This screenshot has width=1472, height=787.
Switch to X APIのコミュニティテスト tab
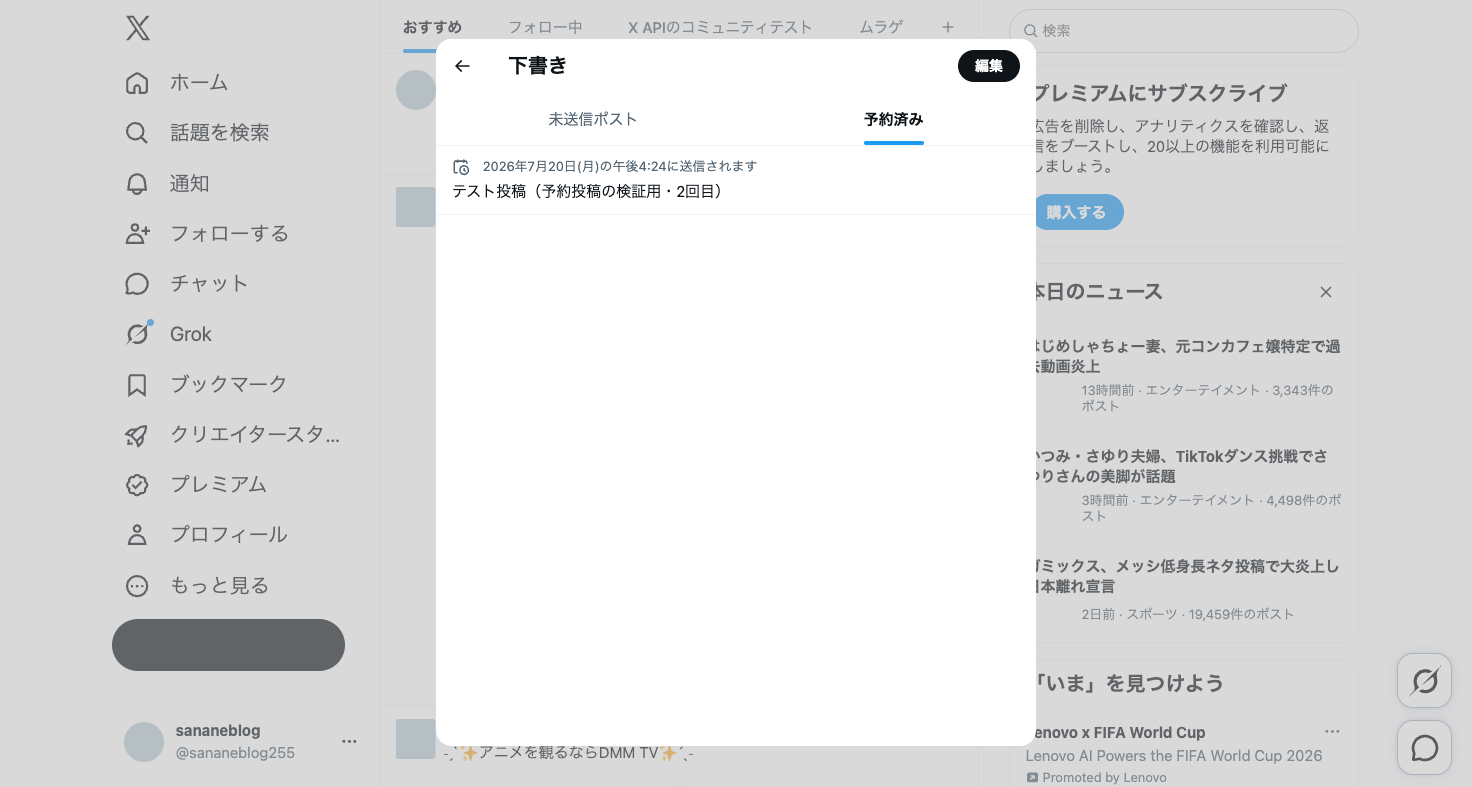coord(720,27)
